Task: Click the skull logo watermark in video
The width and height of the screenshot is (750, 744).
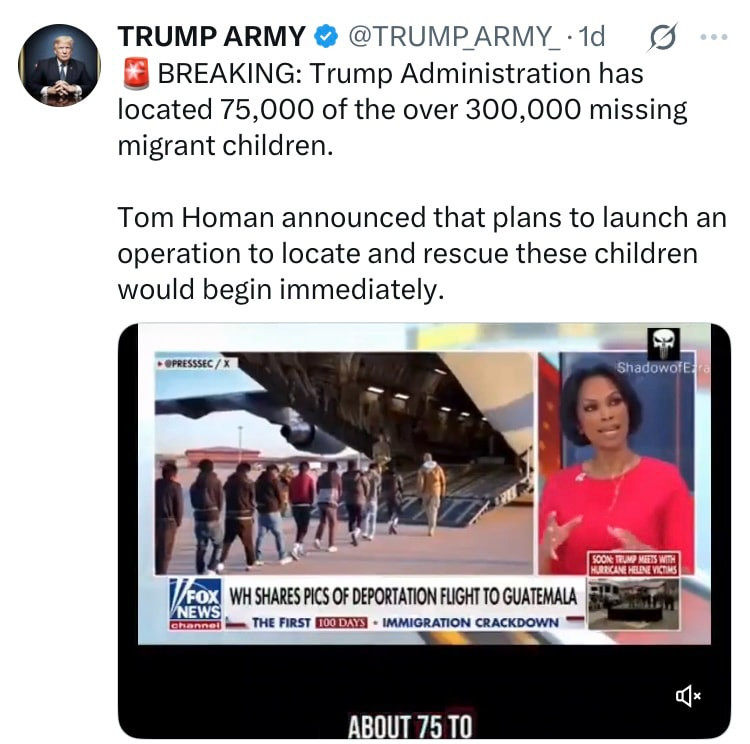Action: pos(663,344)
